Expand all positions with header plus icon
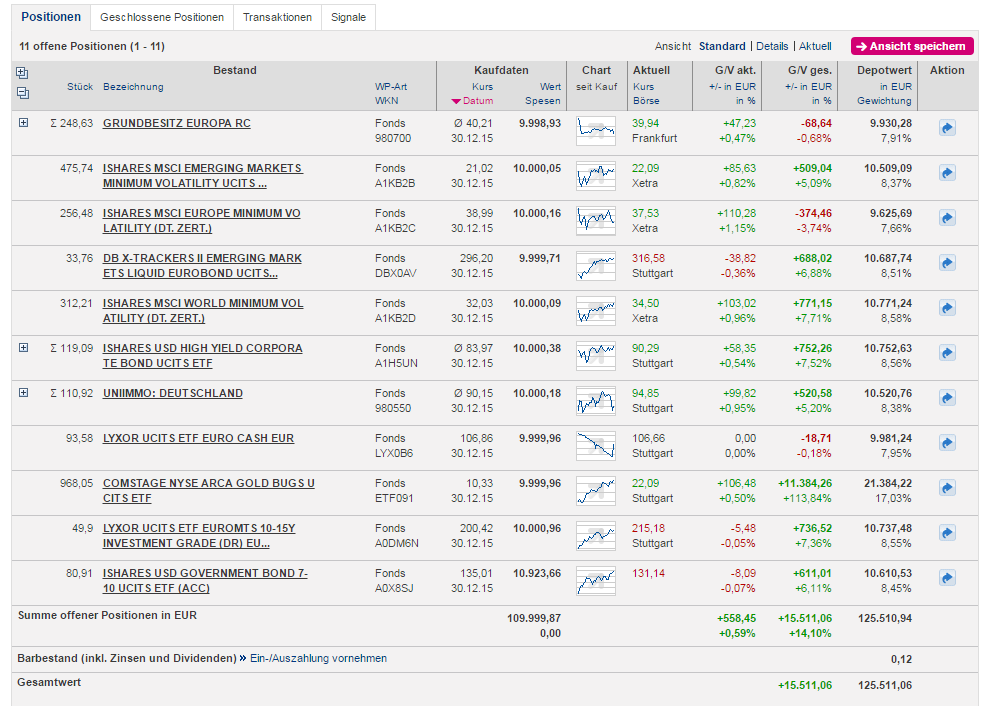The width and height of the screenshot is (988, 706). coord(23,73)
